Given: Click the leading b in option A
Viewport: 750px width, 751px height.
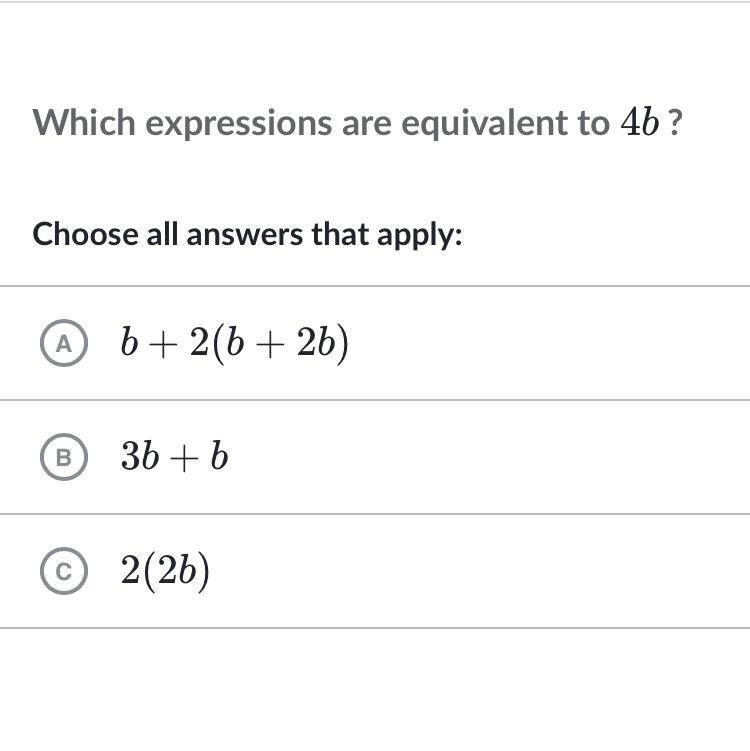Looking at the screenshot, I should coord(129,342).
